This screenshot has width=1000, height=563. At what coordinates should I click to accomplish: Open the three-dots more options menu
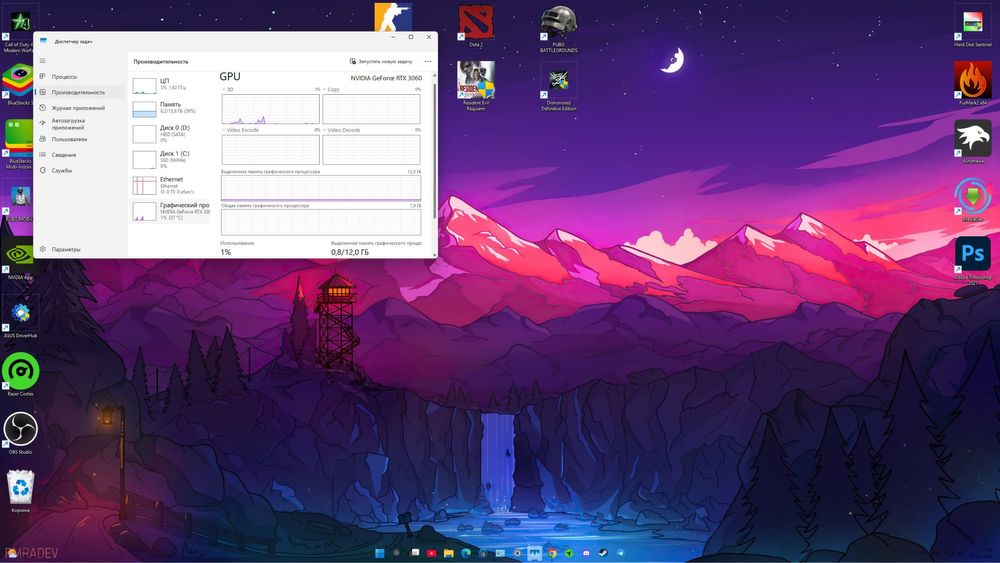tap(427, 61)
